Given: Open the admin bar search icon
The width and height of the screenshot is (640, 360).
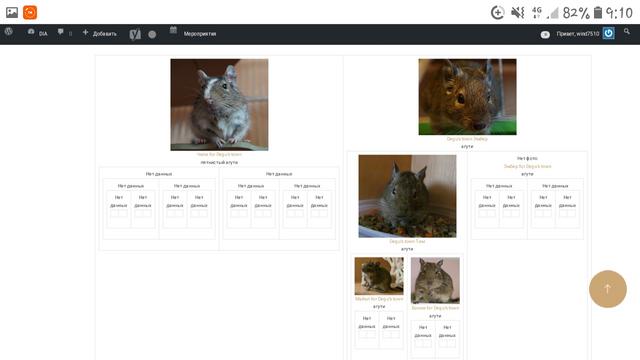Looking at the screenshot, I should coord(627,31).
